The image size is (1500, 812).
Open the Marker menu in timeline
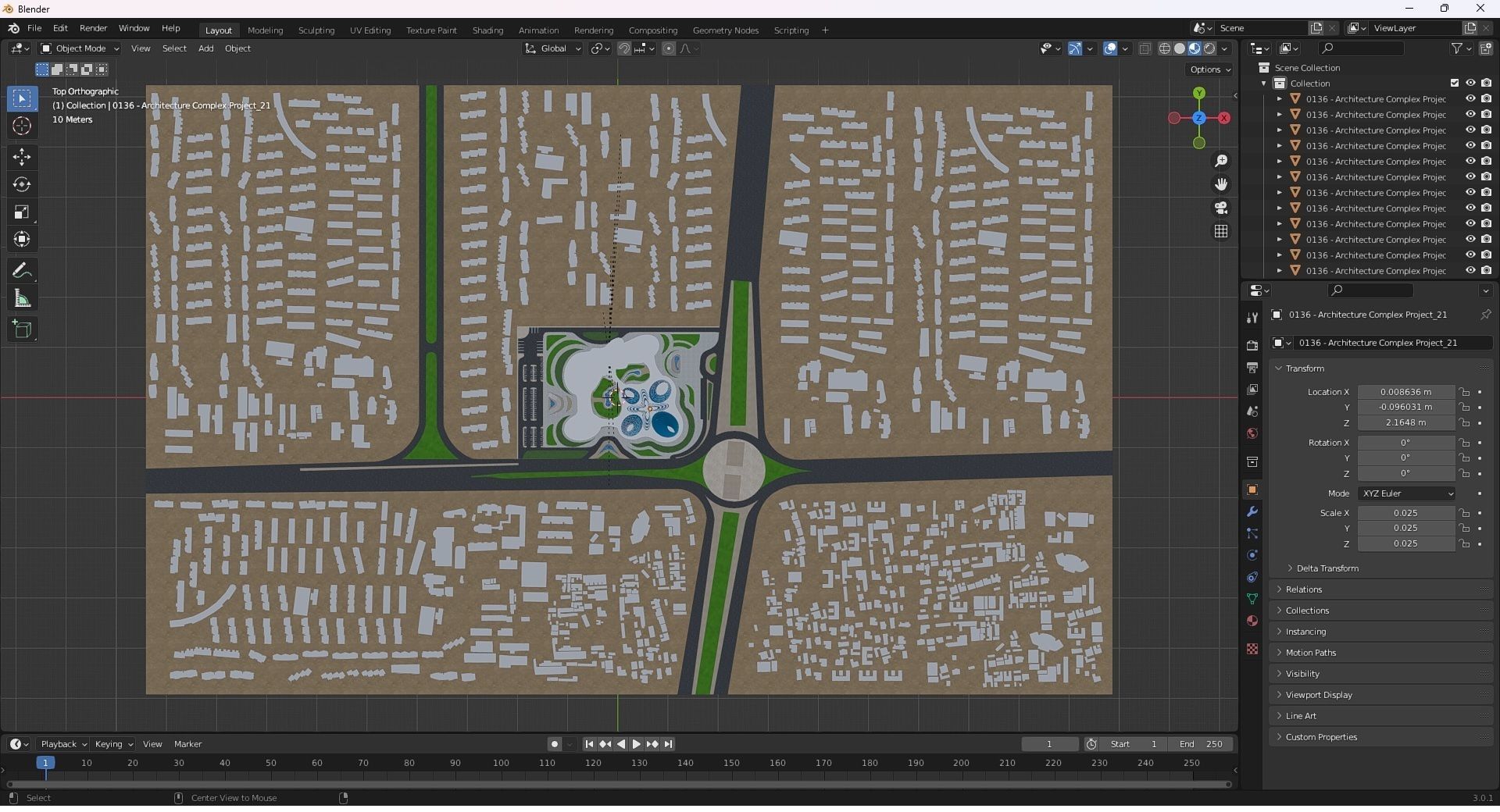point(187,744)
